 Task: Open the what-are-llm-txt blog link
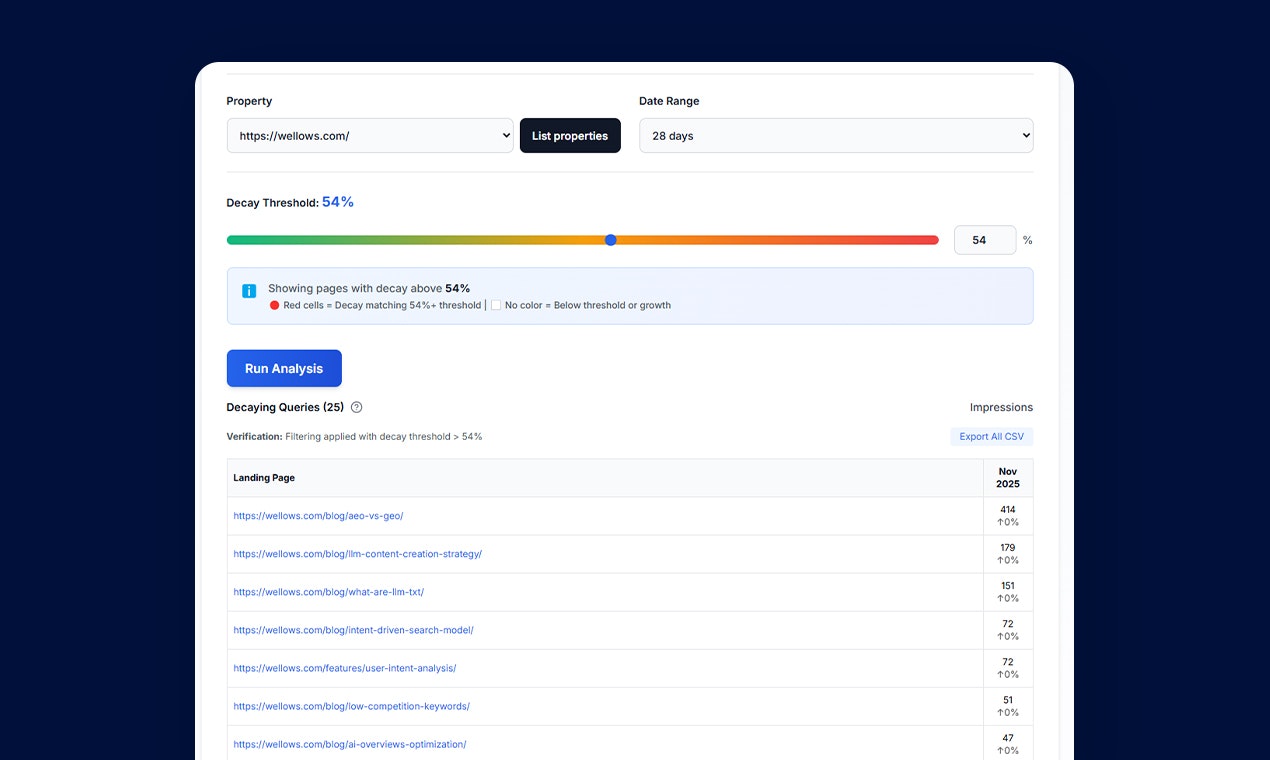[328, 592]
